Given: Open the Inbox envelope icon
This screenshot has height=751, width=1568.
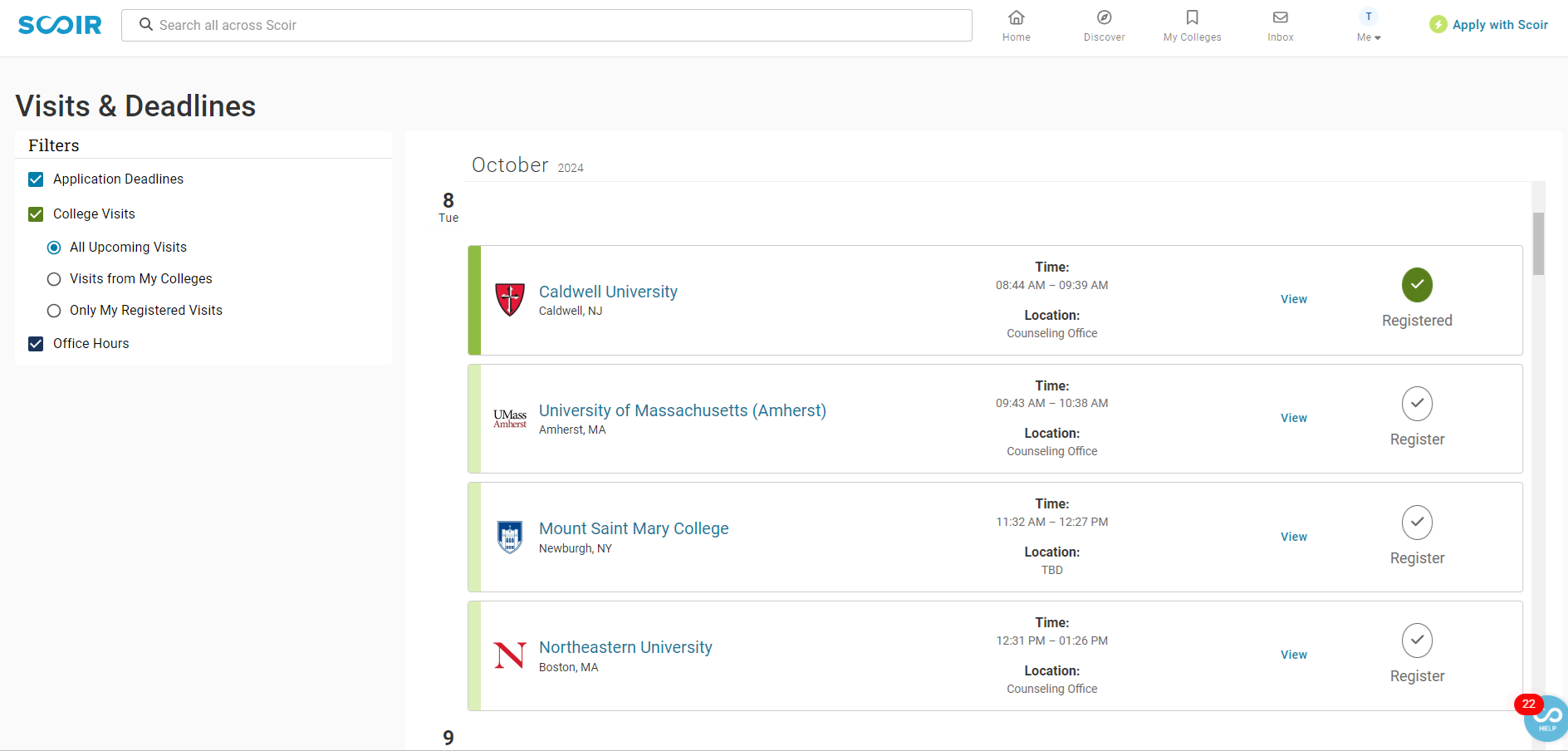Looking at the screenshot, I should tap(1280, 17).
